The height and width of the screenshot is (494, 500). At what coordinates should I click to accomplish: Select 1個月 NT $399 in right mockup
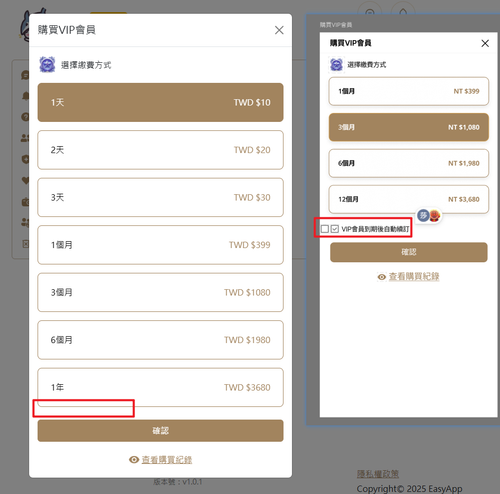coord(409,91)
